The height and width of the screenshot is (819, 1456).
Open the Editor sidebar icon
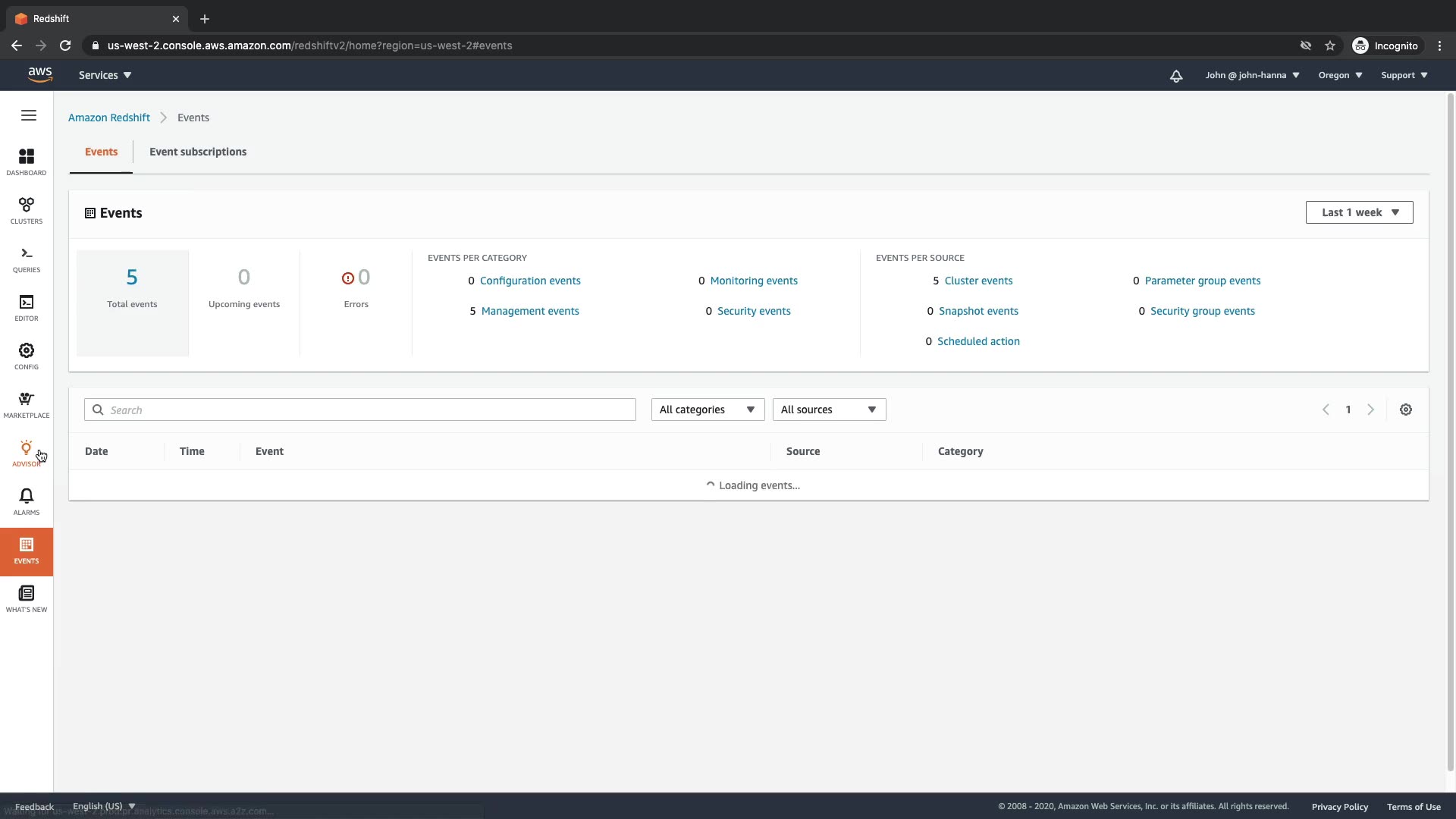tap(27, 307)
